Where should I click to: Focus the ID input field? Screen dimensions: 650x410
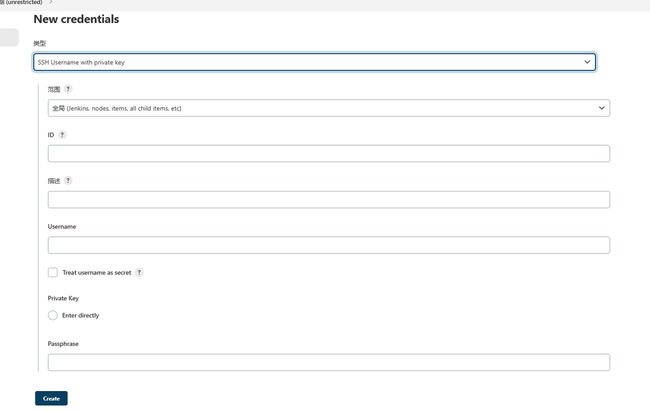click(329, 154)
